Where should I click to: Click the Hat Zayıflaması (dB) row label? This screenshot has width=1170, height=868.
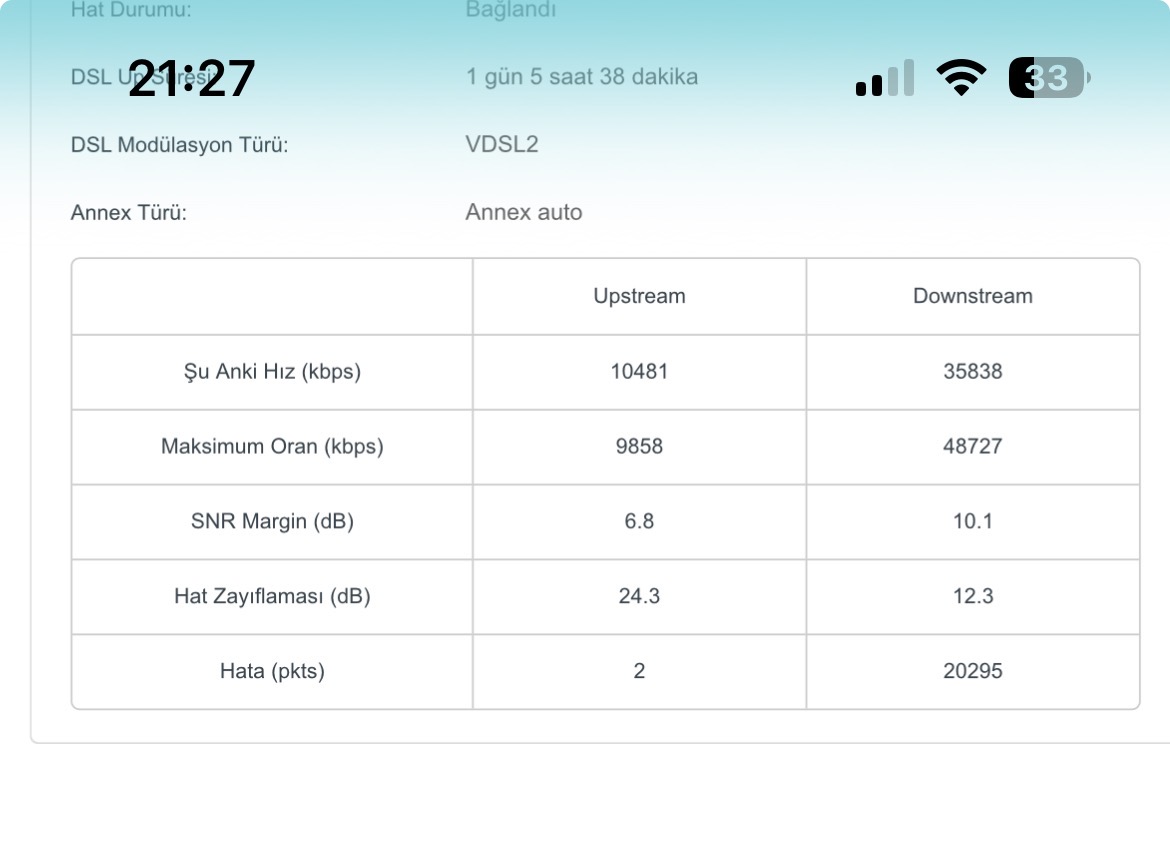point(272,596)
